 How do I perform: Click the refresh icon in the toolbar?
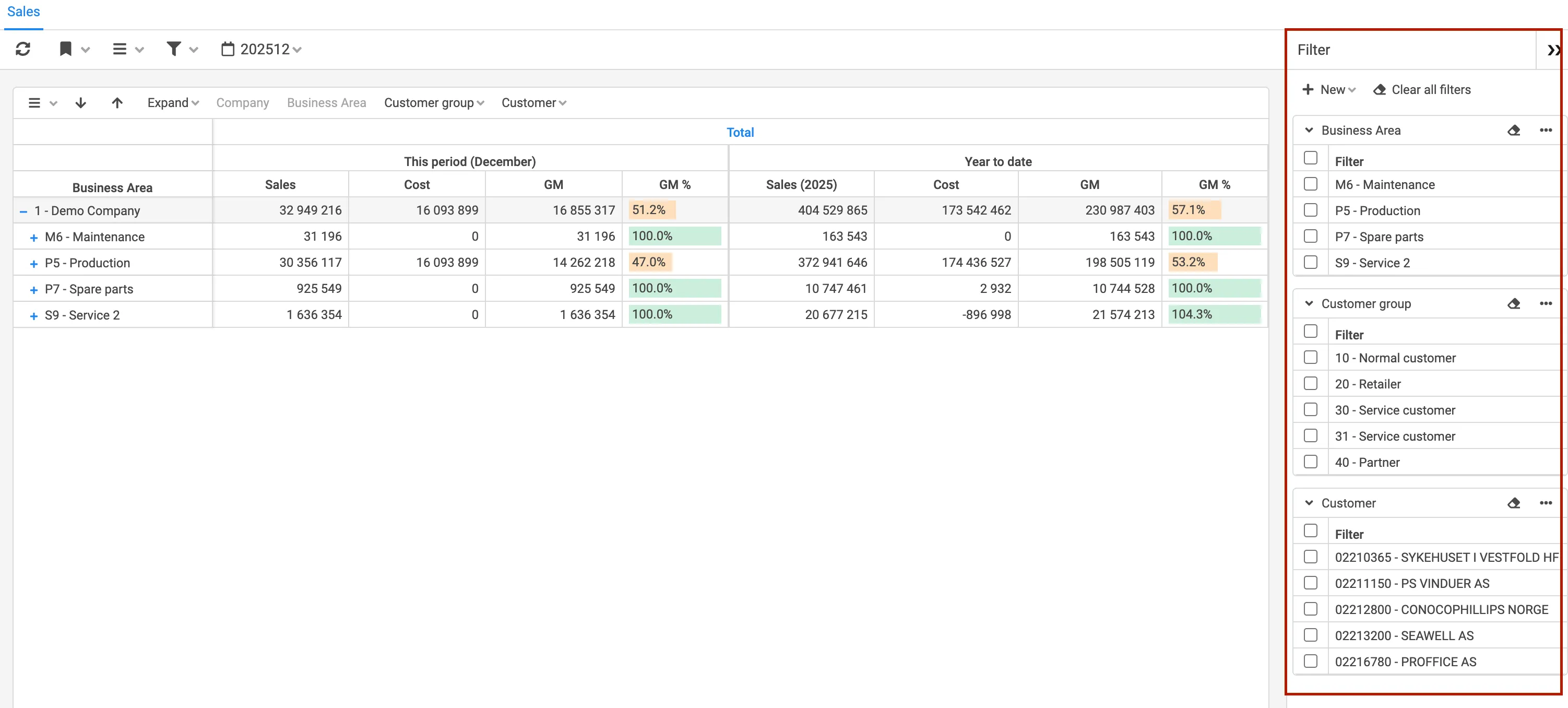click(23, 49)
